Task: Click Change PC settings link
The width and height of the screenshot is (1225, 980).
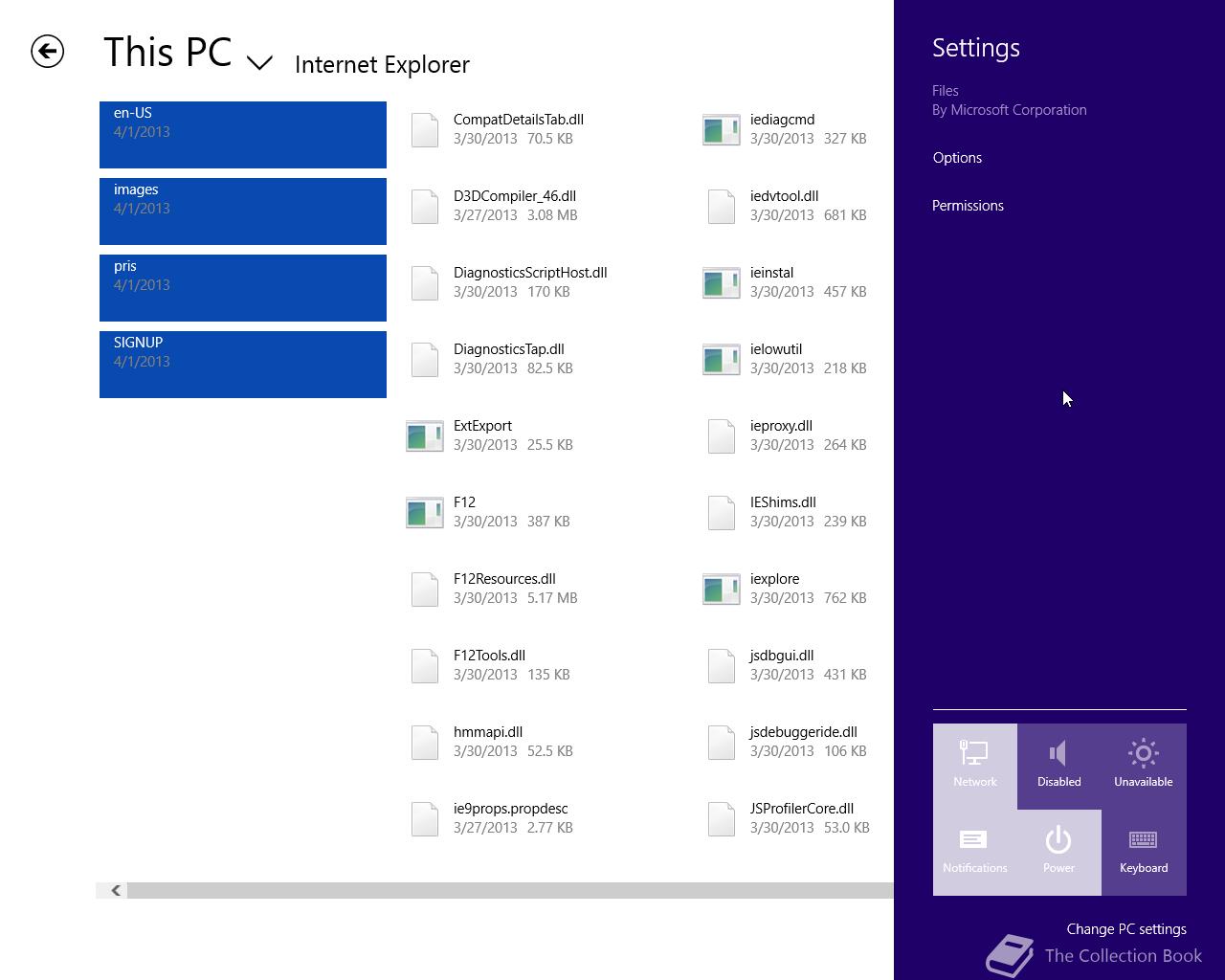Action: [1126, 929]
